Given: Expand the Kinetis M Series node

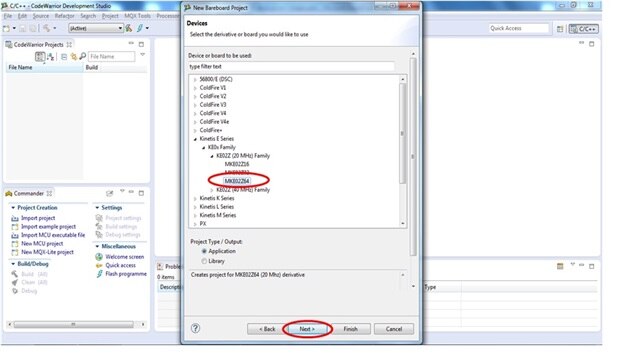Looking at the screenshot, I should [x=195, y=216].
